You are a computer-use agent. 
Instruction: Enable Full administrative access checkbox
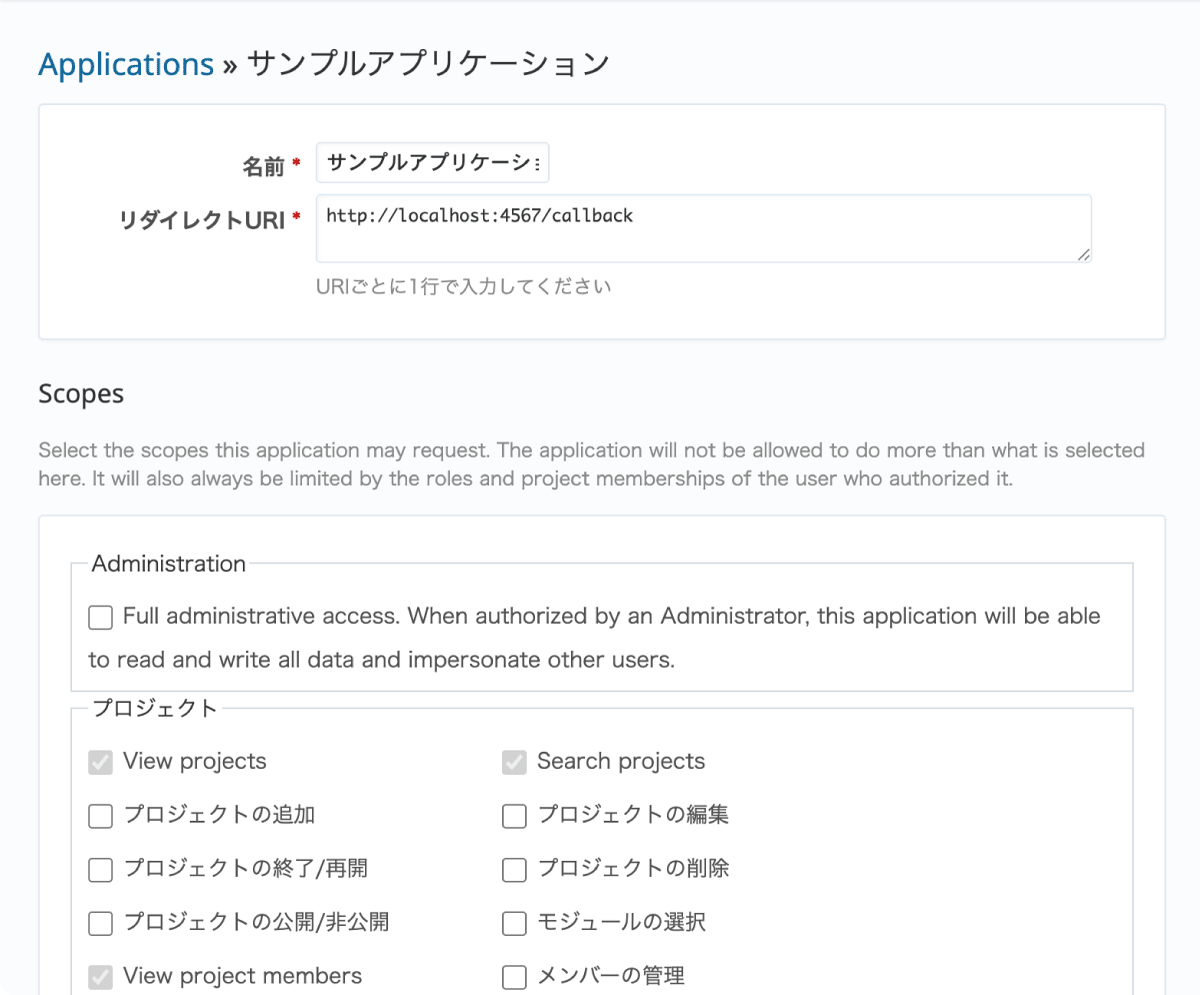pos(100,618)
